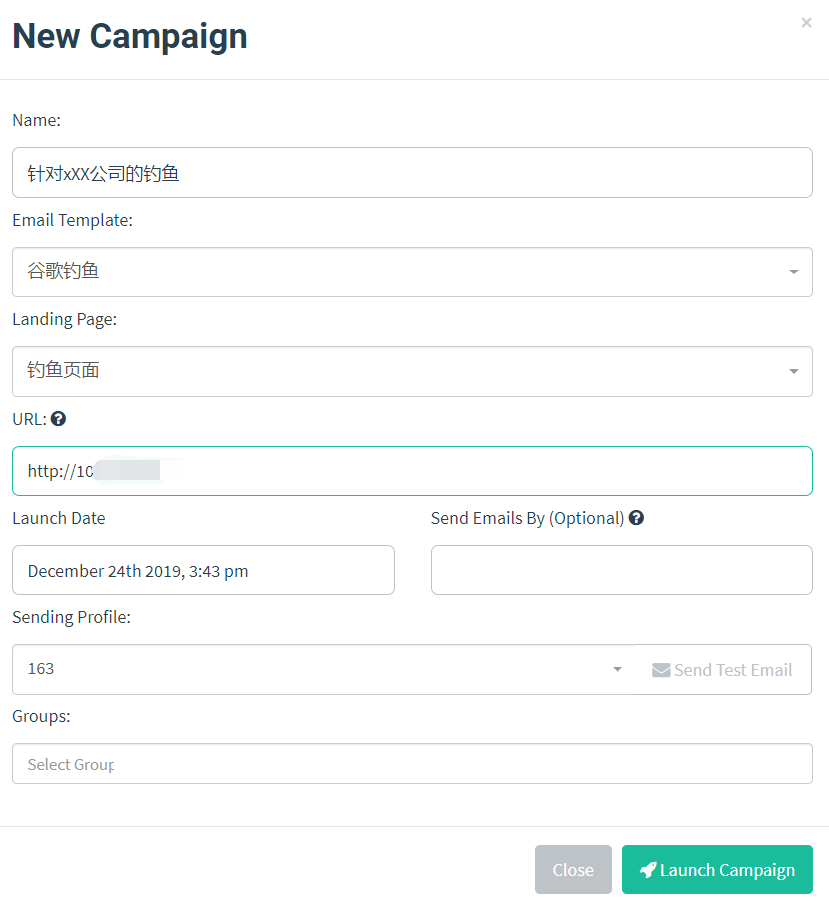
Task: Dismiss the New Campaign dialog with the X
Action: click(x=806, y=23)
